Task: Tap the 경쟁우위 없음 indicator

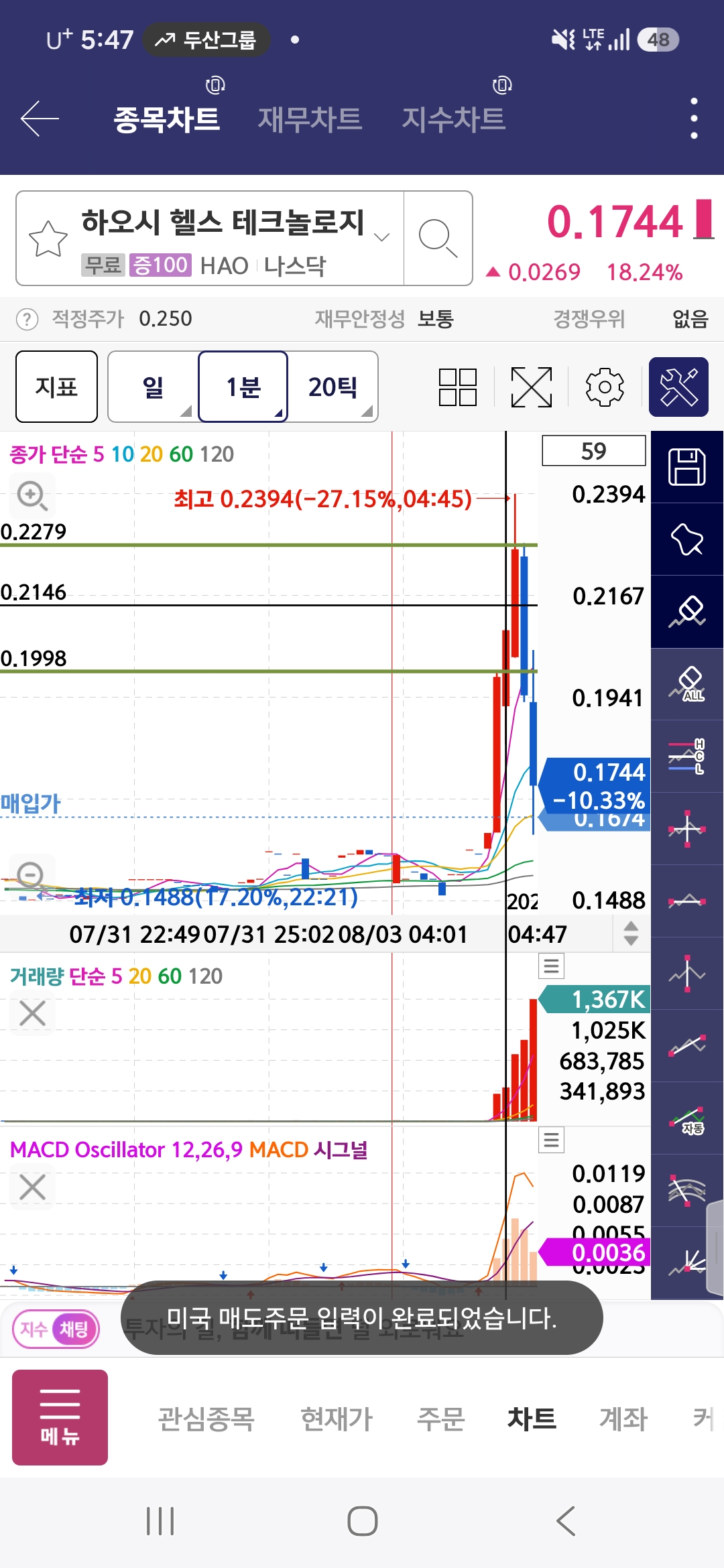Action: (631, 319)
